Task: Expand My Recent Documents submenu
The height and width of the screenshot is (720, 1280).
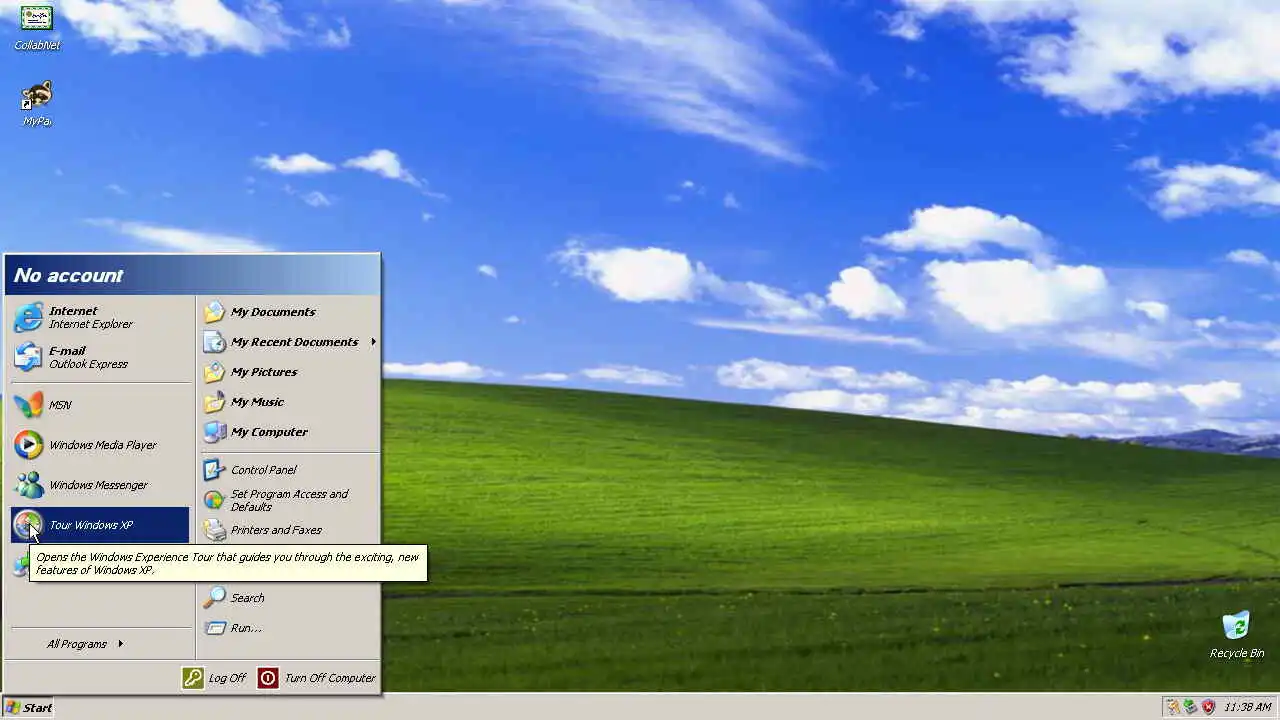Action: tap(289, 342)
